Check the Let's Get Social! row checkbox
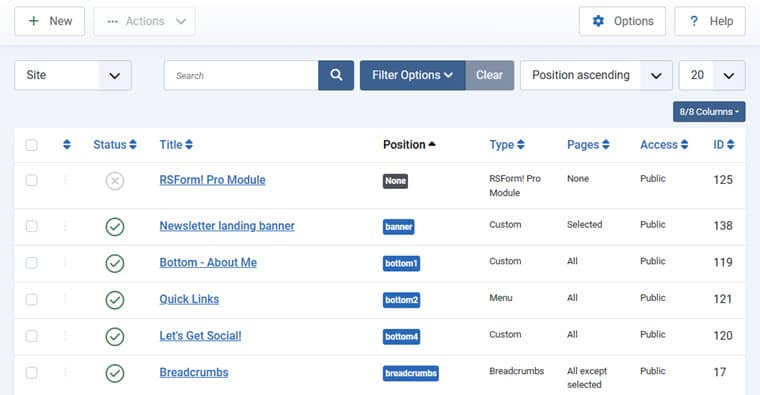Image resolution: width=760 pixels, height=395 pixels. coord(32,336)
